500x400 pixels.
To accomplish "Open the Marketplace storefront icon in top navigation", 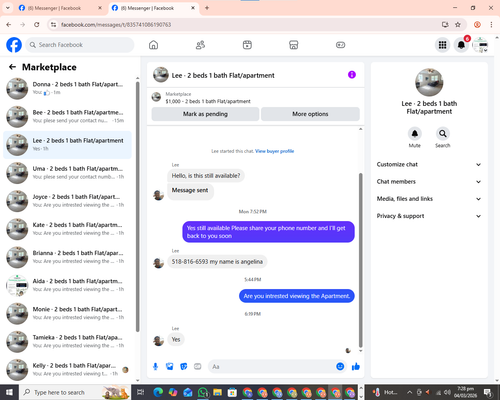I will click(294, 45).
